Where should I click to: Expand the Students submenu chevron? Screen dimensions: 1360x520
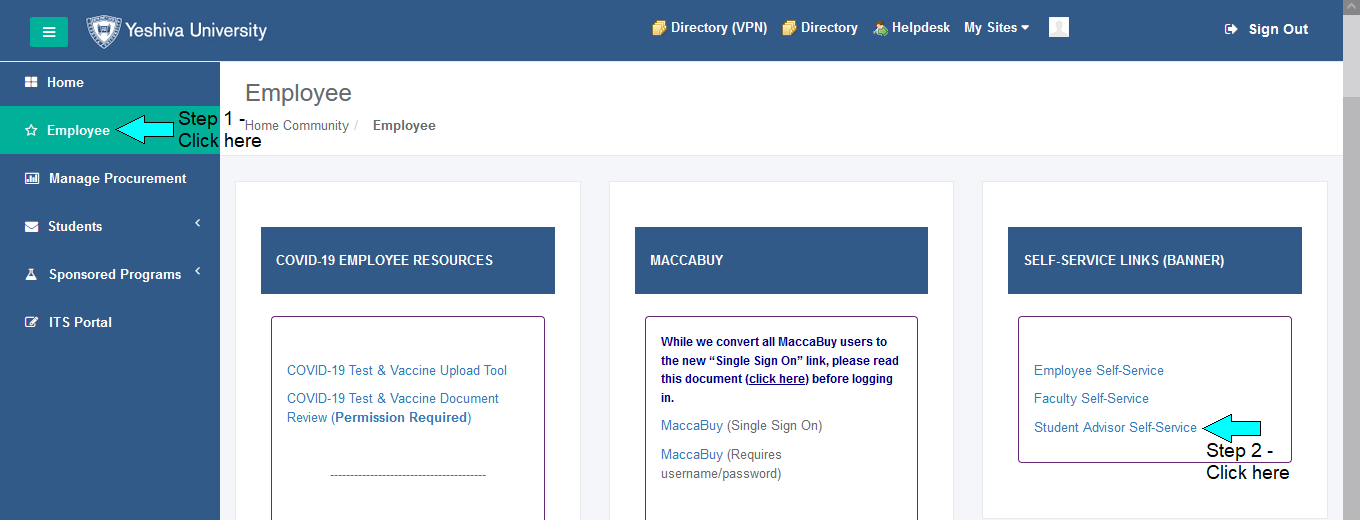click(x=198, y=223)
